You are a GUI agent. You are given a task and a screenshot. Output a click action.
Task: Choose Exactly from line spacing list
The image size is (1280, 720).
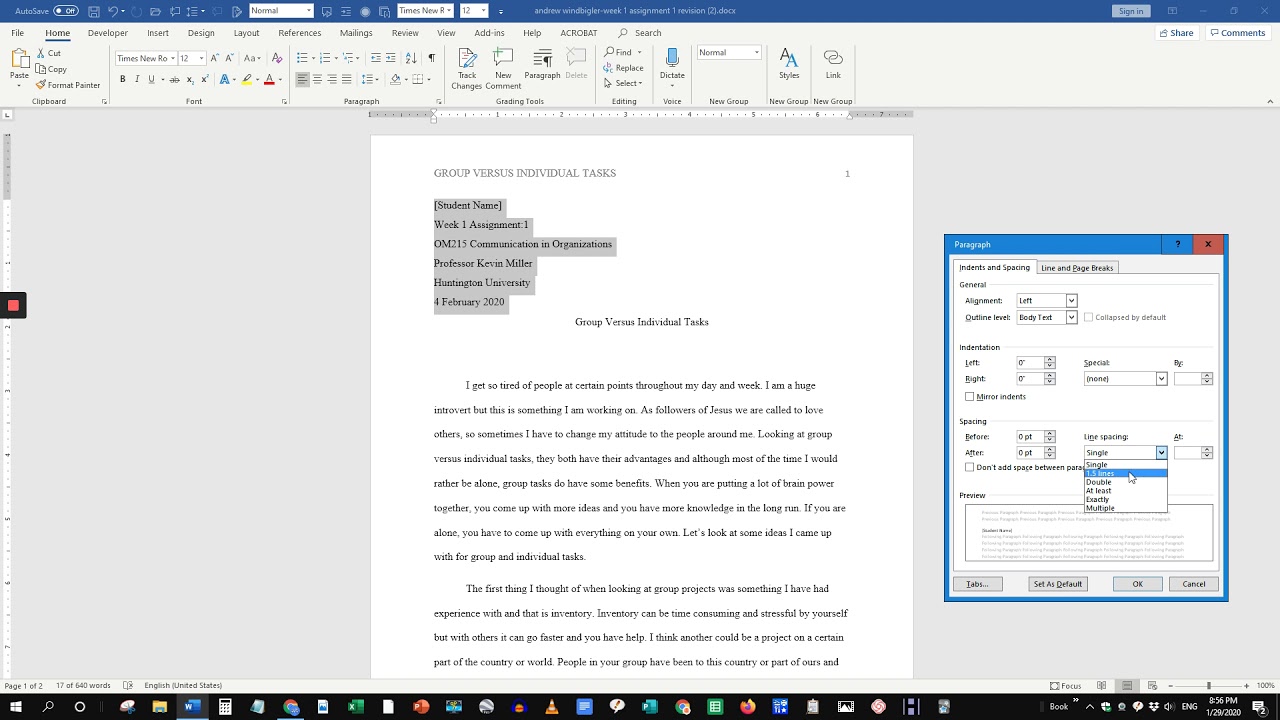coord(1125,499)
